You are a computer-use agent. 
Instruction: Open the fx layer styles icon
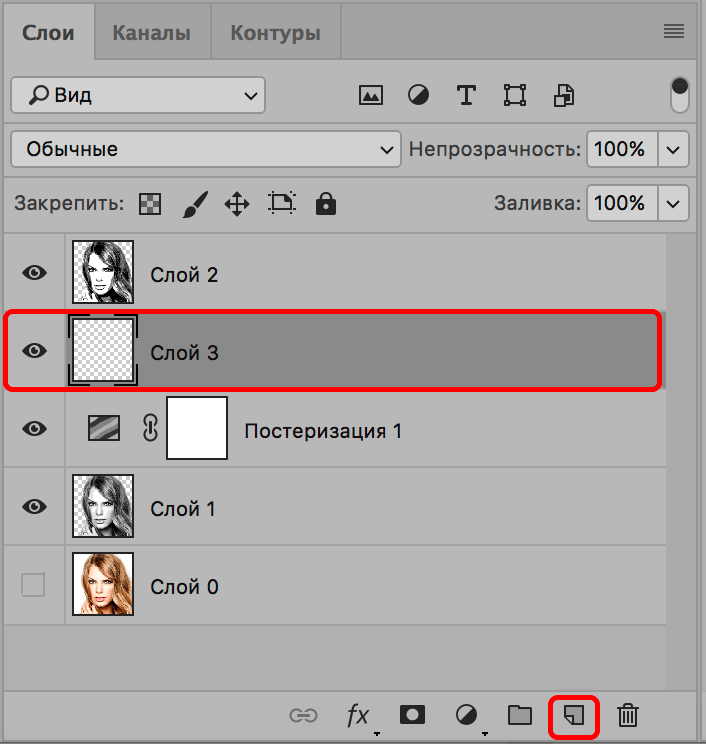click(358, 715)
